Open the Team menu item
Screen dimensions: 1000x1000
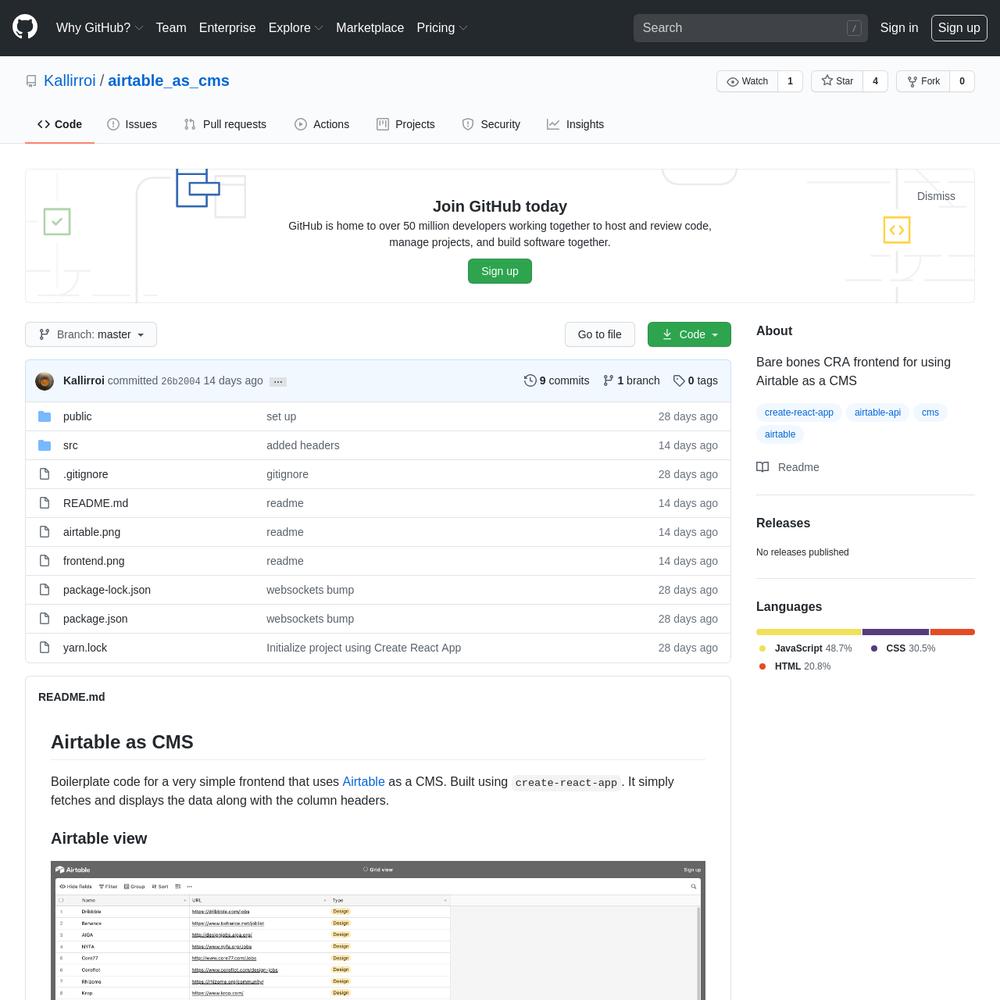[171, 27]
